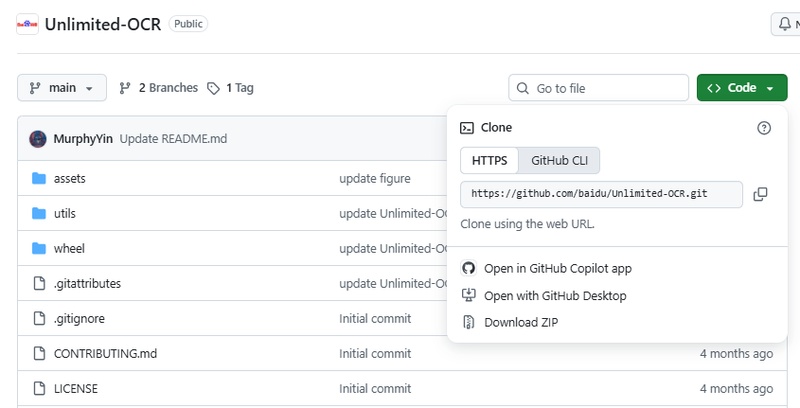Screen dimensions: 800x408
Task: Open the utils row commit message
Action: coord(393,213)
